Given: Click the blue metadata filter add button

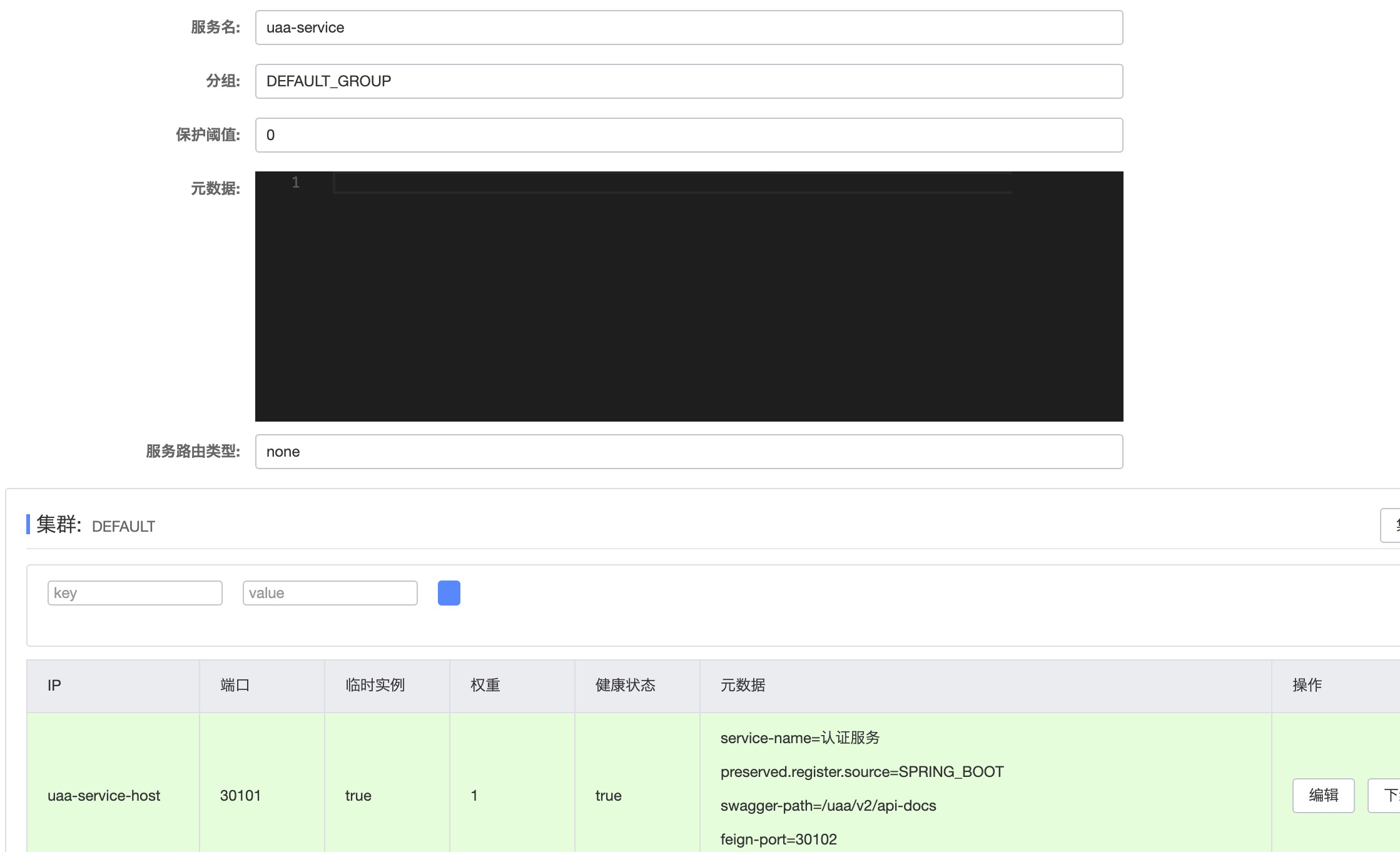Looking at the screenshot, I should pos(449,593).
